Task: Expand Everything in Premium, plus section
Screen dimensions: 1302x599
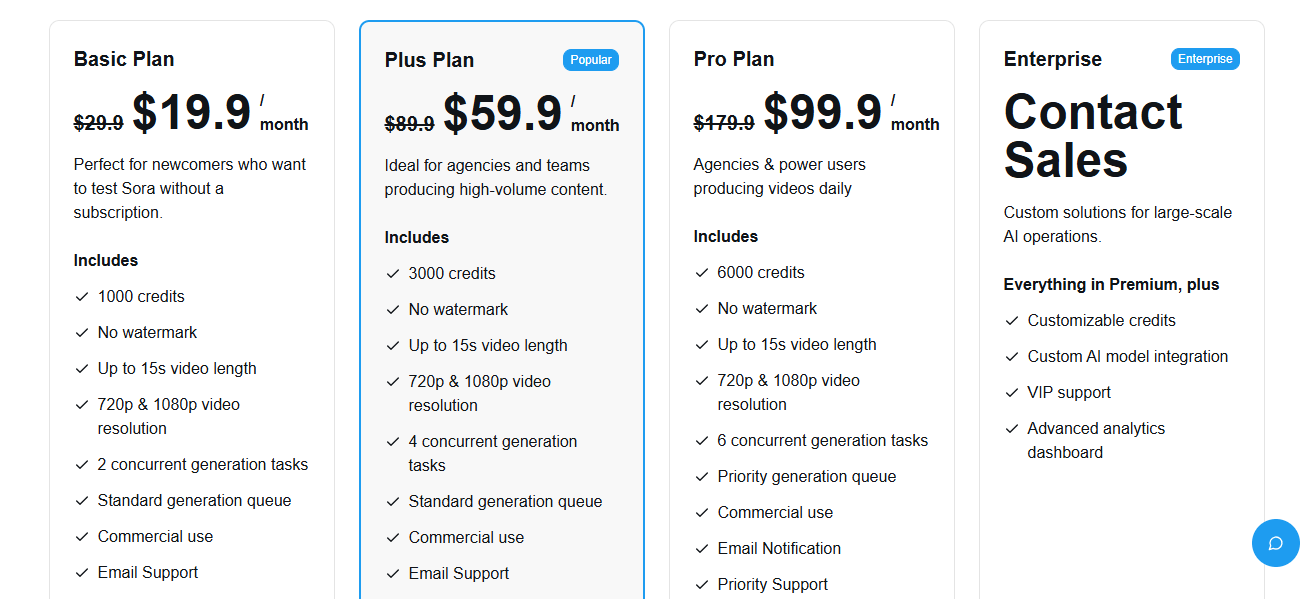Action: (1111, 284)
